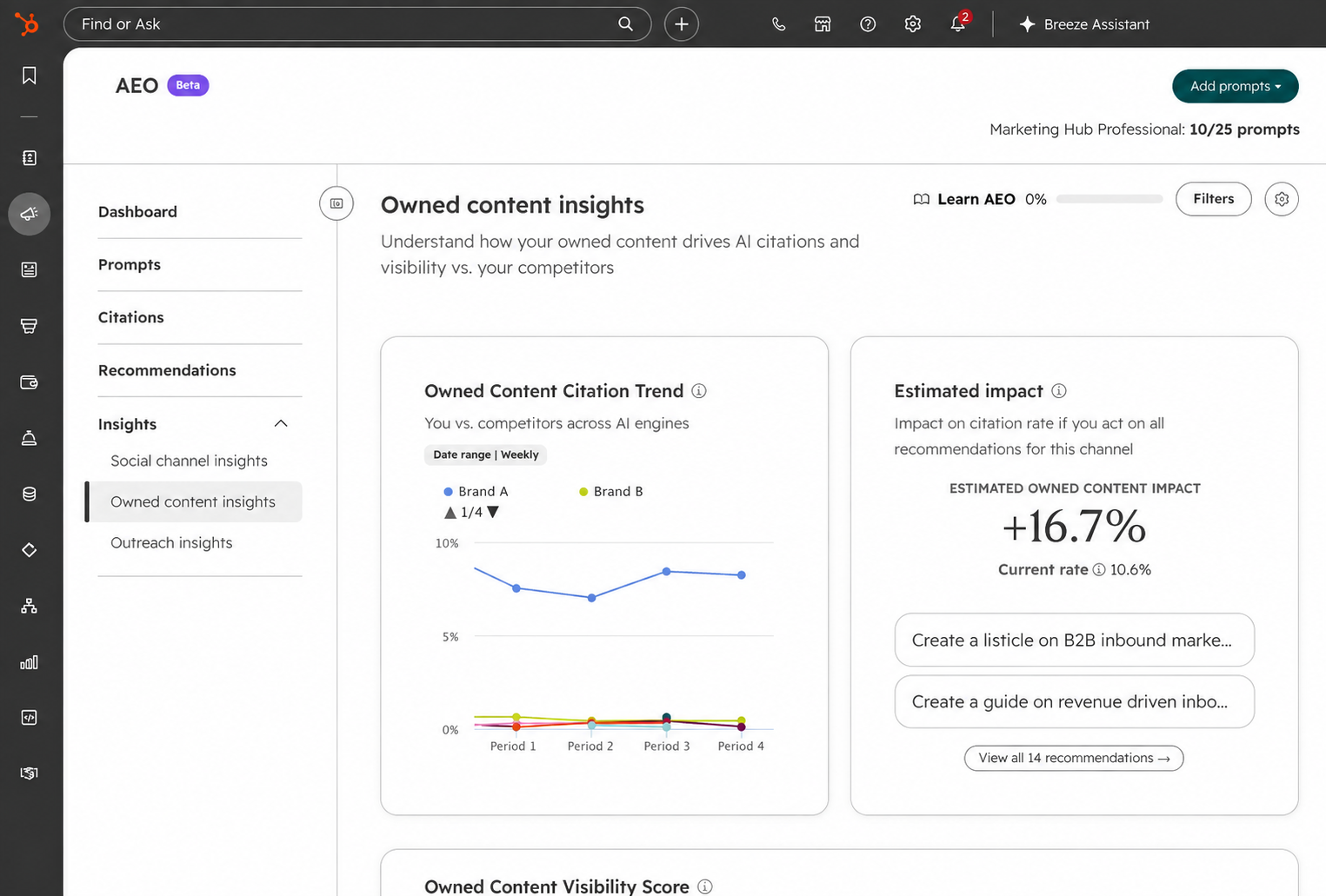The height and width of the screenshot is (896, 1326).
Task: View all 14 recommendations
Action: coord(1074,758)
